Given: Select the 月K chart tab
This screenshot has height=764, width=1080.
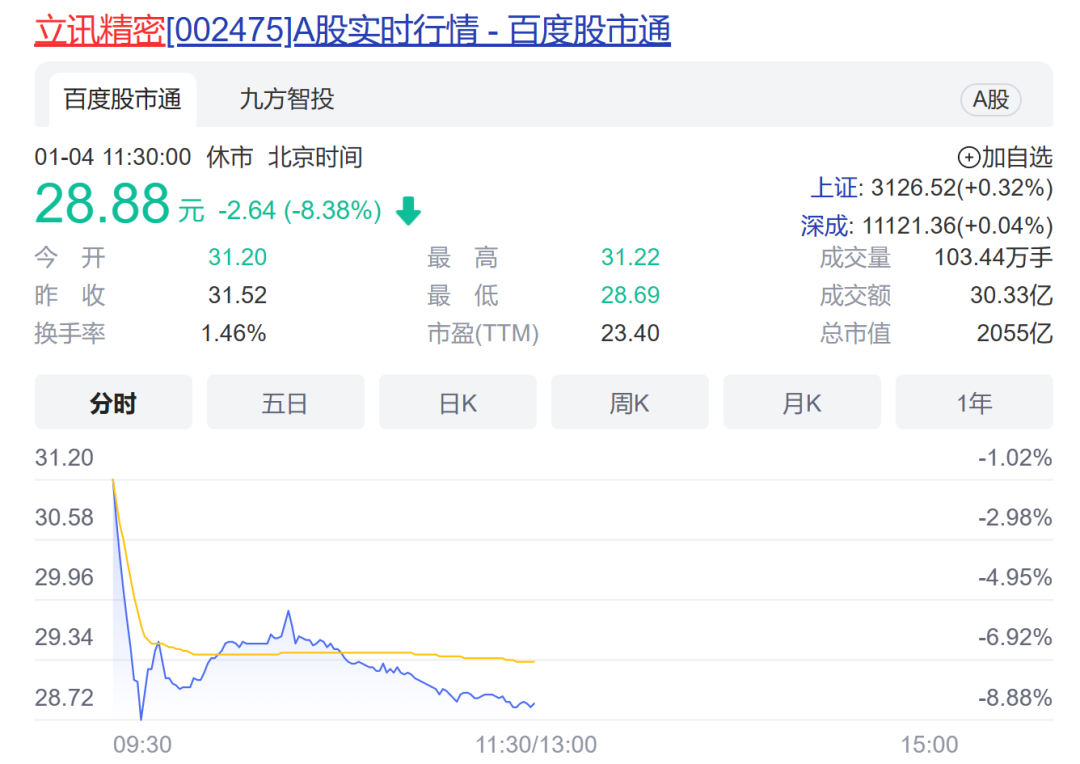Looking at the screenshot, I should 802,402.
